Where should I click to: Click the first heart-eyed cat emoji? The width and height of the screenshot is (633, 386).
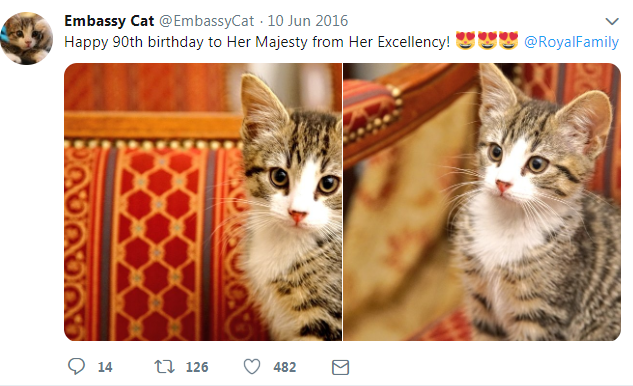point(465,41)
